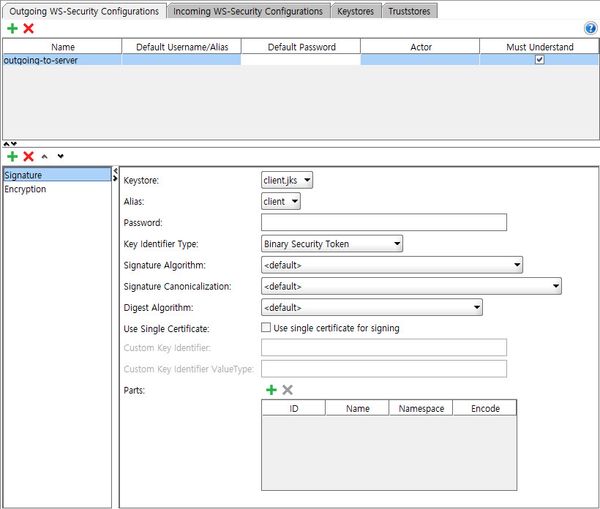Screen dimensions: 600x509
Task: Add a new outgoing WS-Security configuration
Action: pos(12,28)
